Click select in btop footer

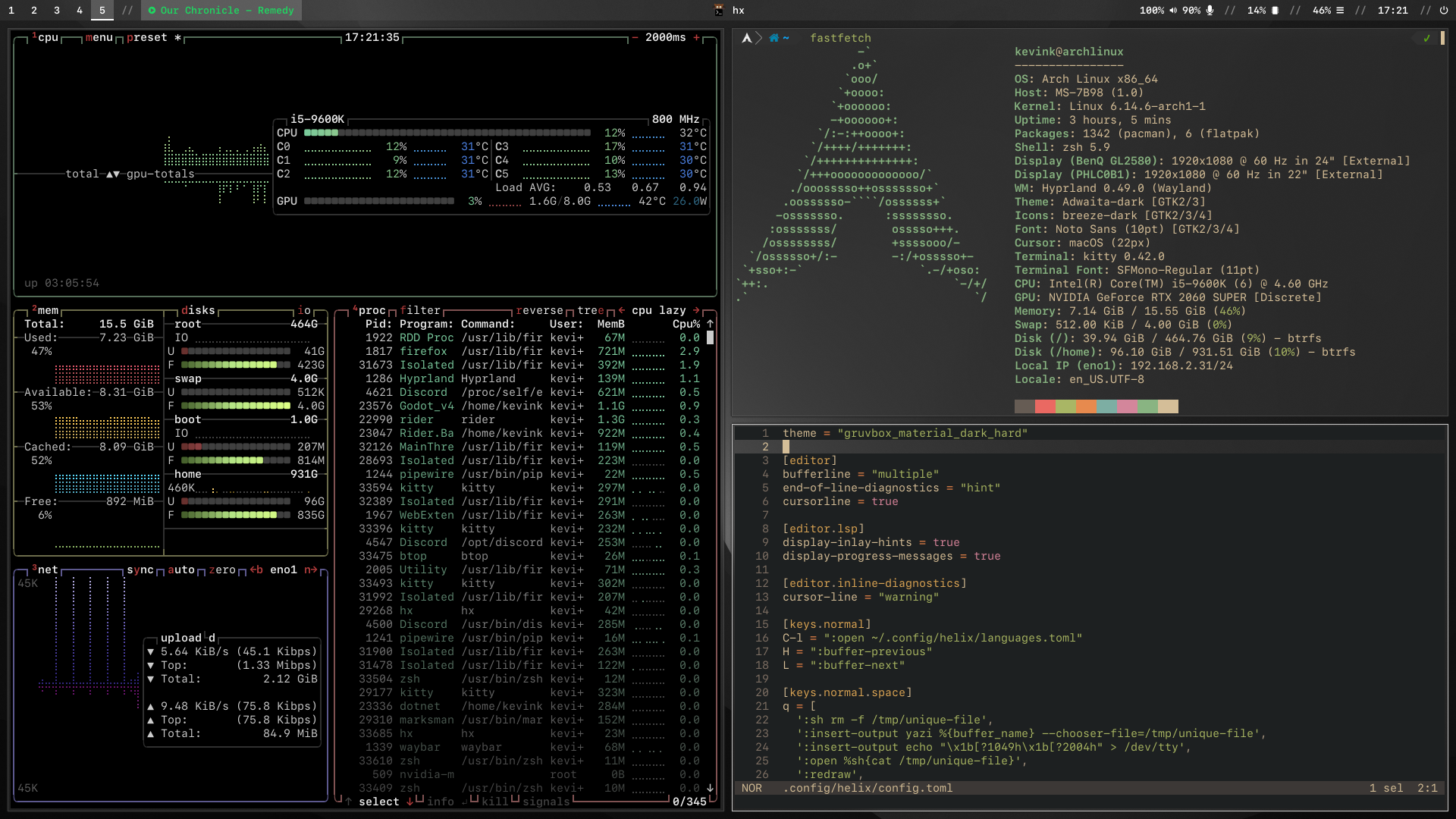pyautogui.click(x=379, y=802)
